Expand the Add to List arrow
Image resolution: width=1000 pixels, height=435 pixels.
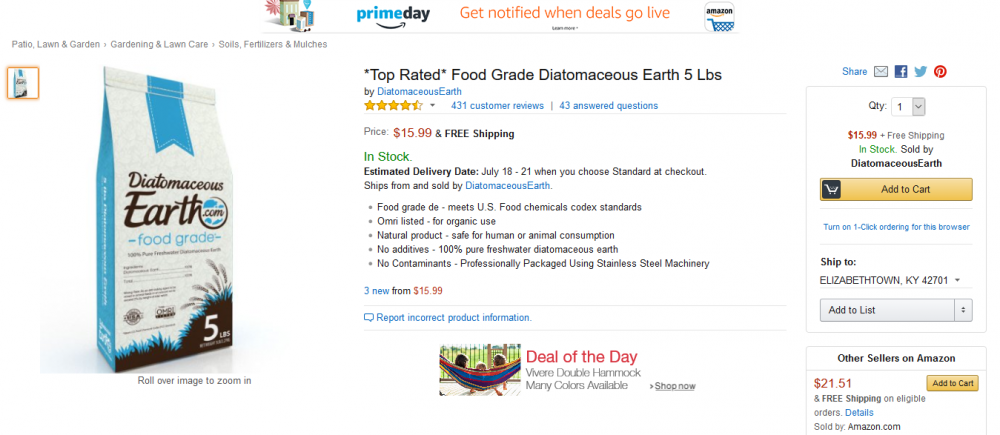tap(964, 310)
